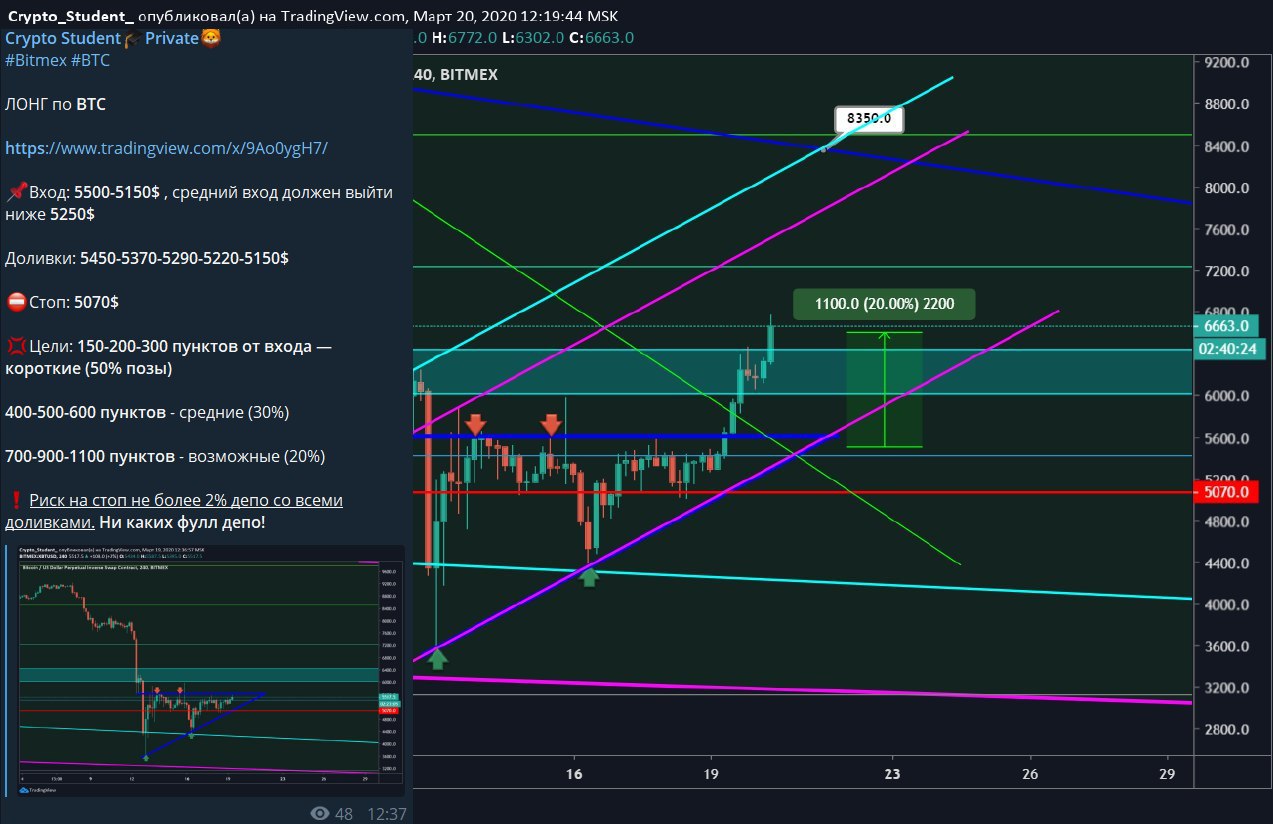Click the eye views icon beside 48
Screen dimensions: 1273x824
[320, 814]
